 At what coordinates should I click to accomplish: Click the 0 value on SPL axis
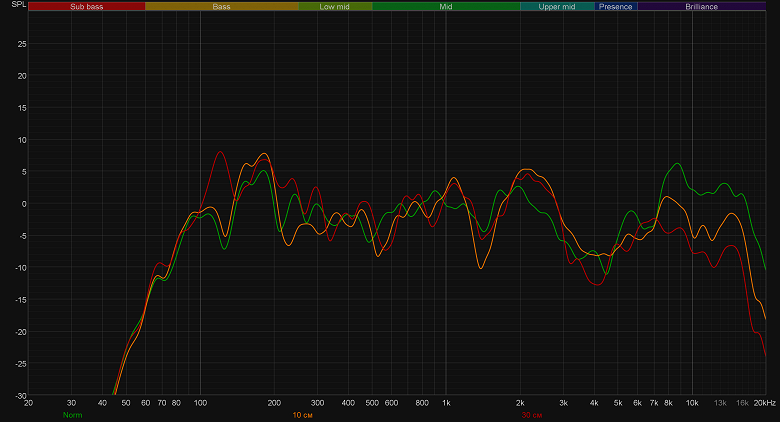(x=24, y=204)
